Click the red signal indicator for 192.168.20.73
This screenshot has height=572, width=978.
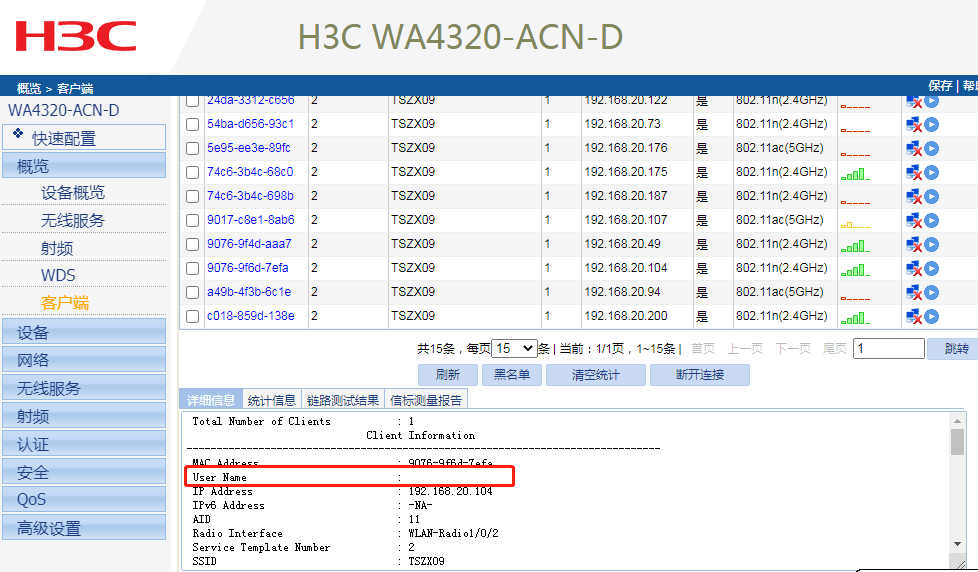tap(855, 130)
